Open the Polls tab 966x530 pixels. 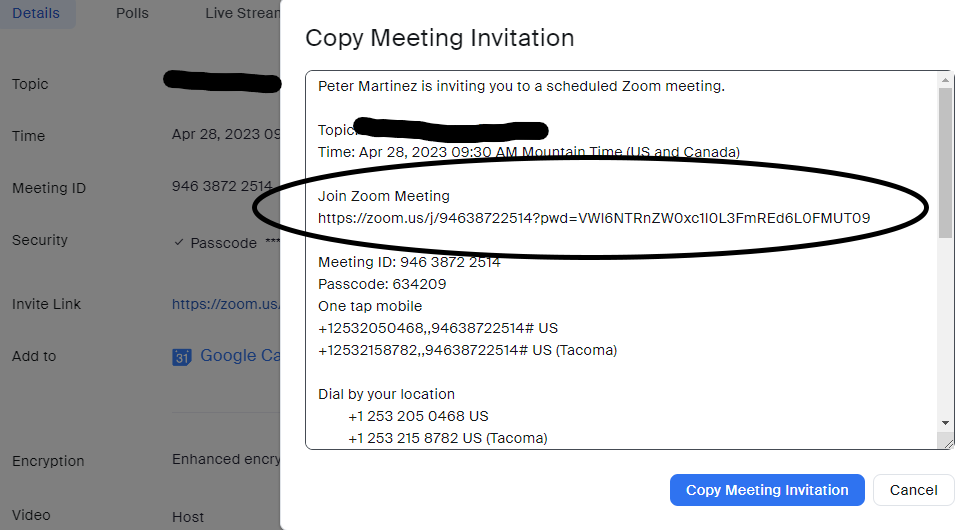(132, 13)
